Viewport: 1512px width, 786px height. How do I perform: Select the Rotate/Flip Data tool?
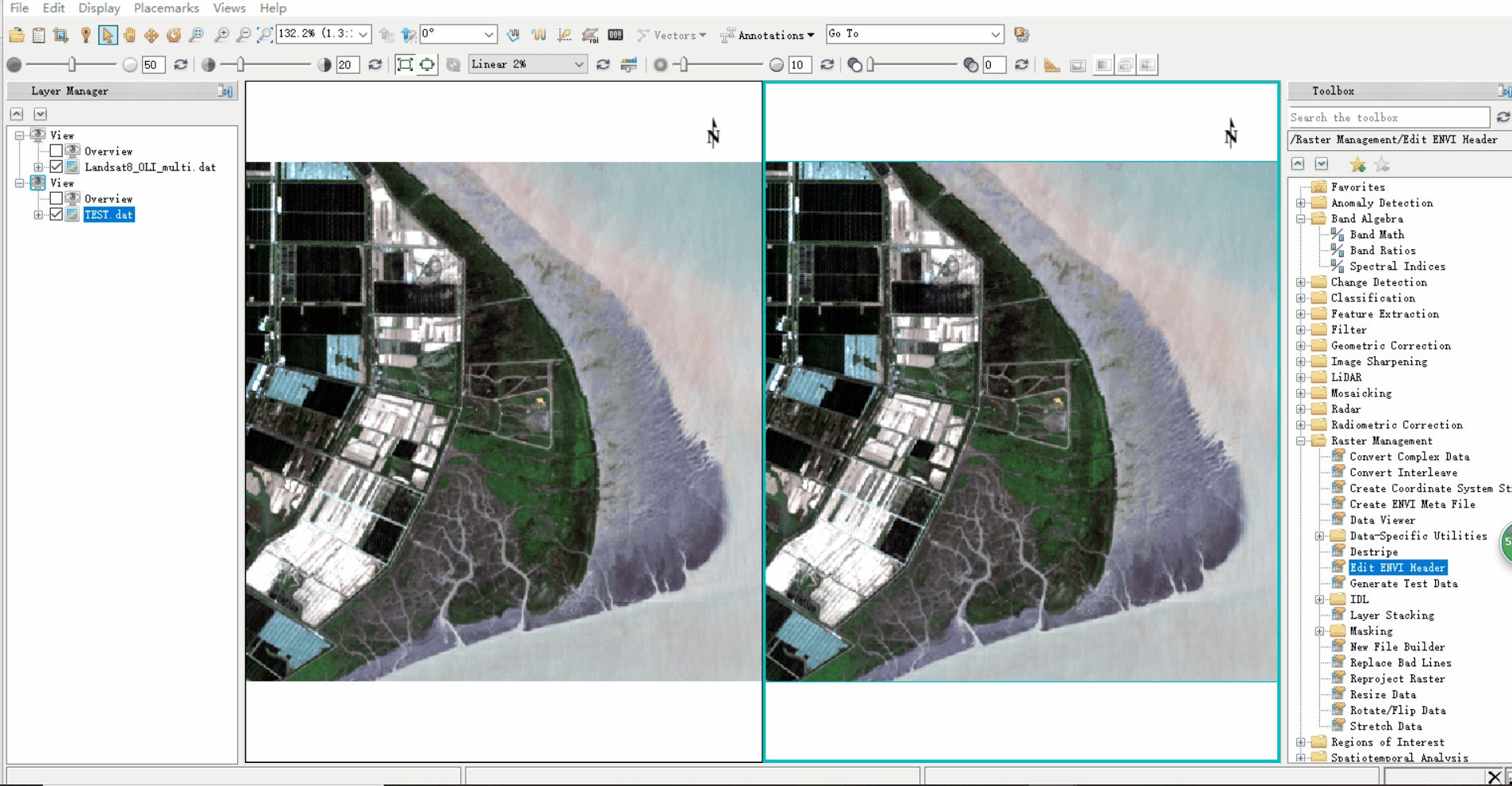click(x=1397, y=711)
